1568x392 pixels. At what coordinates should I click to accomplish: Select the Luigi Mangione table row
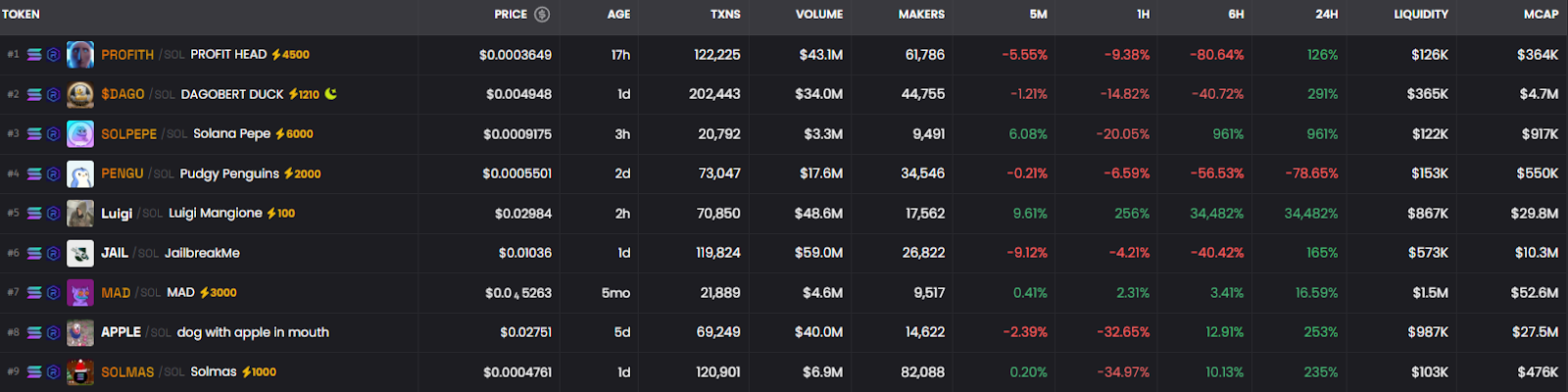(x=686, y=214)
